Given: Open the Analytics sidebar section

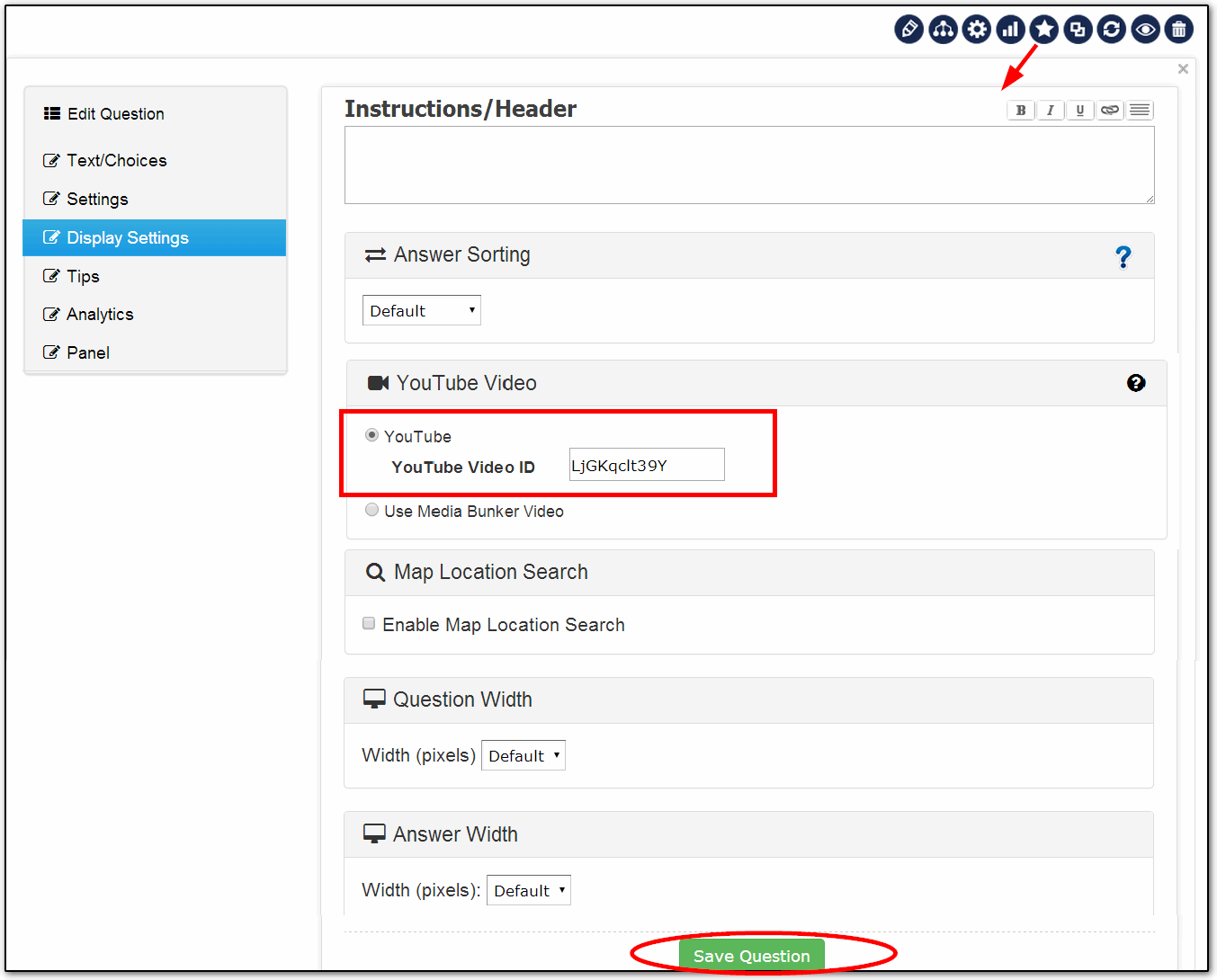Looking at the screenshot, I should pyautogui.click(x=100, y=314).
